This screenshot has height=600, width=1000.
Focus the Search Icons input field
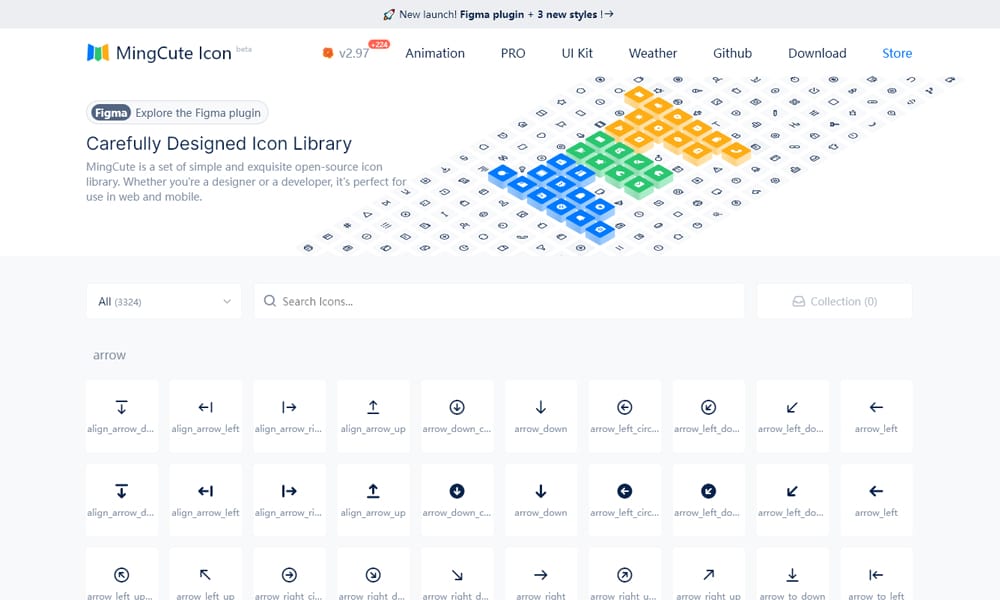point(499,301)
